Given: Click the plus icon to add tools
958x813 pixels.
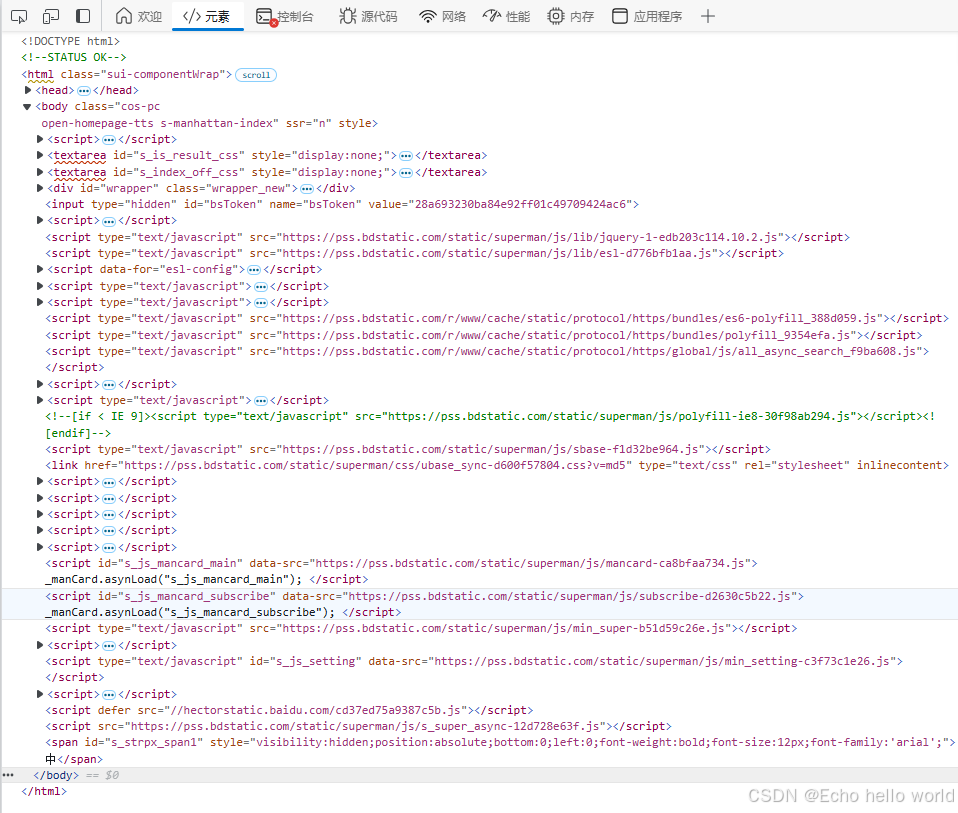Looking at the screenshot, I should tap(708, 16).
